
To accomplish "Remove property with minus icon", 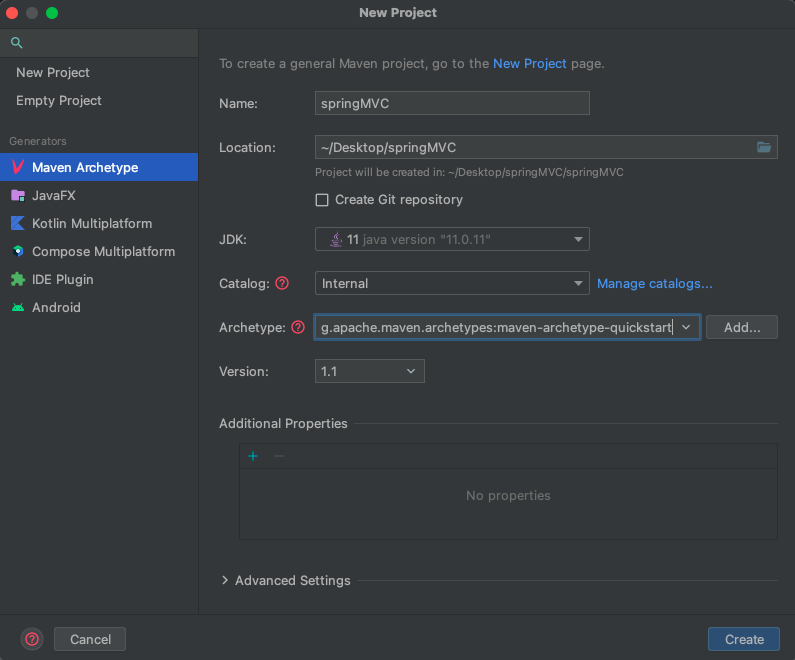I will tap(279, 456).
